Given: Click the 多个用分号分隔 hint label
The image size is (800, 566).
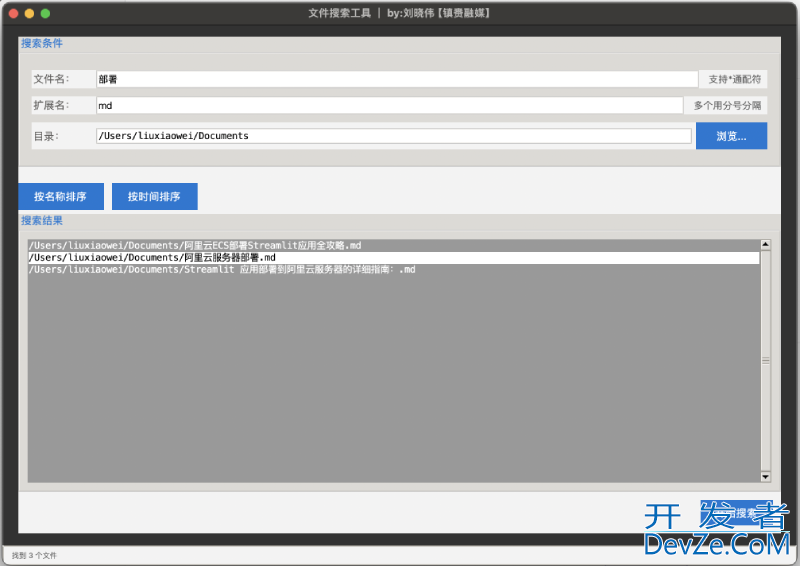Looking at the screenshot, I should [727, 105].
